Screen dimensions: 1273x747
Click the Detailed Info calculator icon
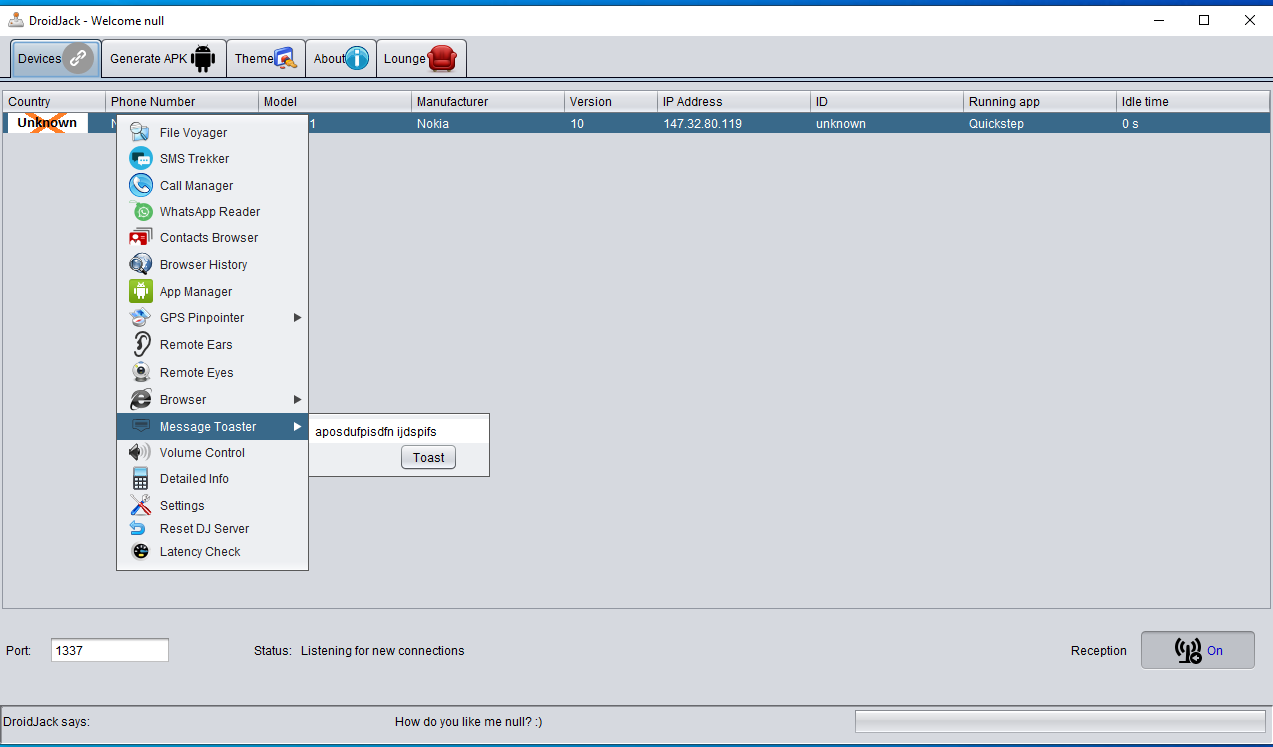(140, 479)
